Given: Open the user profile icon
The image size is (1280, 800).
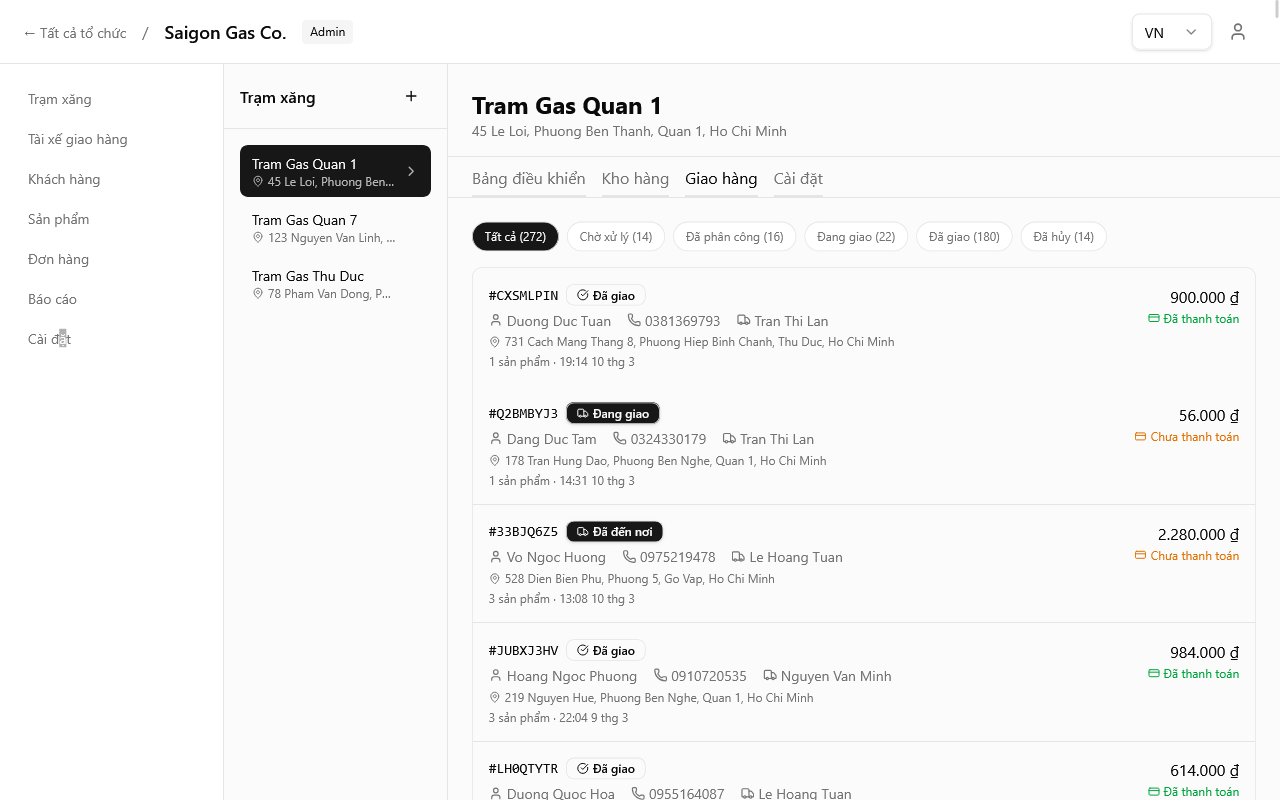Looking at the screenshot, I should [1238, 32].
